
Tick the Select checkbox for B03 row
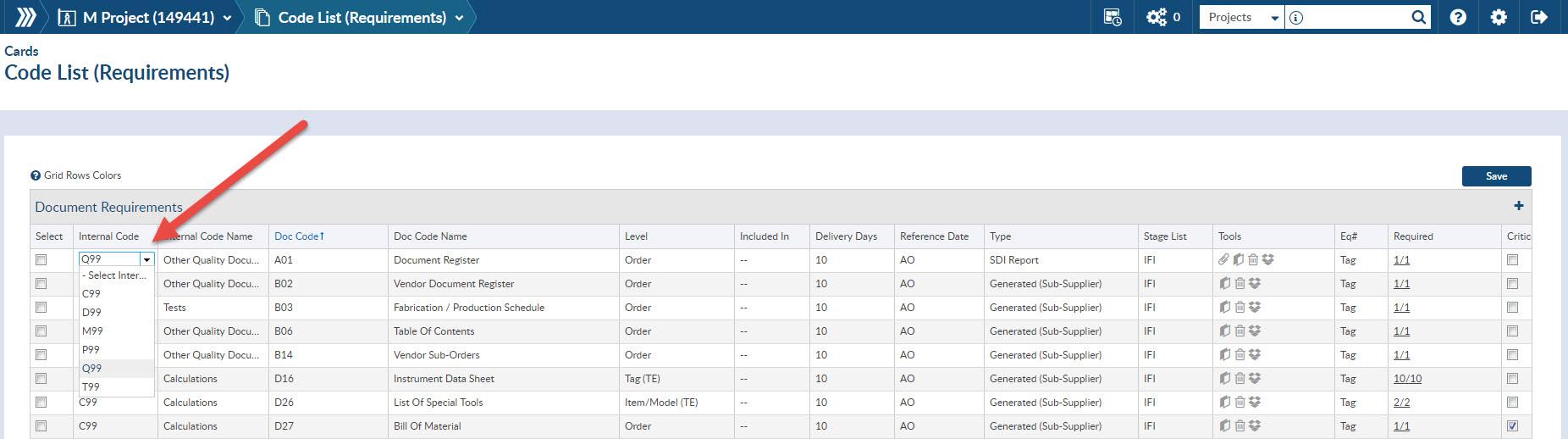click(x=41, y=308)
